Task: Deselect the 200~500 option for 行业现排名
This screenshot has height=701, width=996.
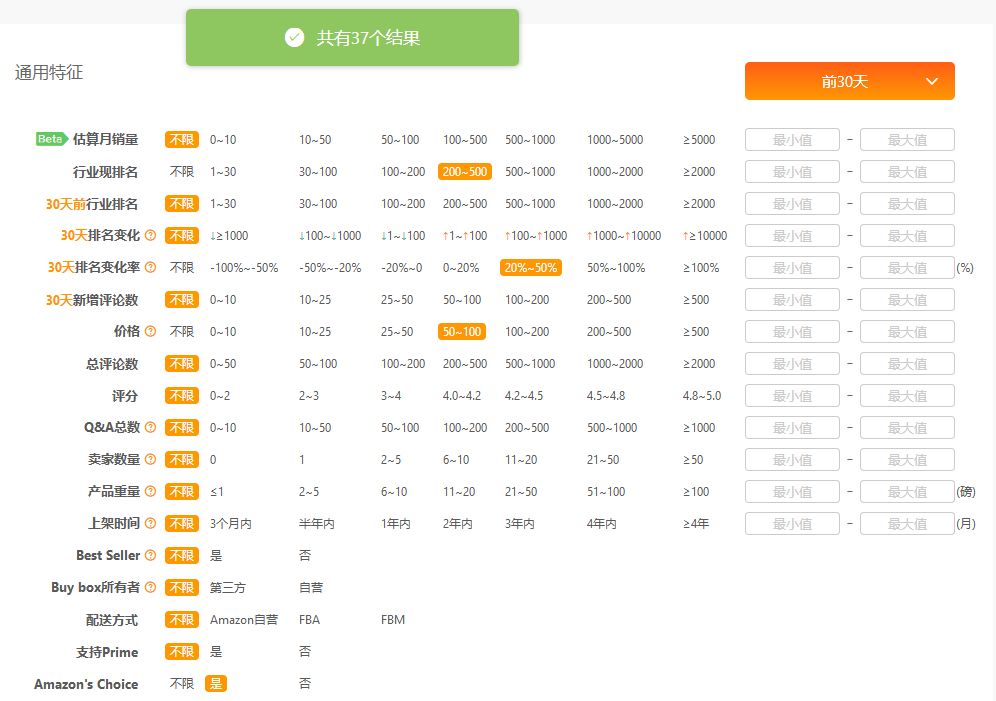Action: point(464,172)
